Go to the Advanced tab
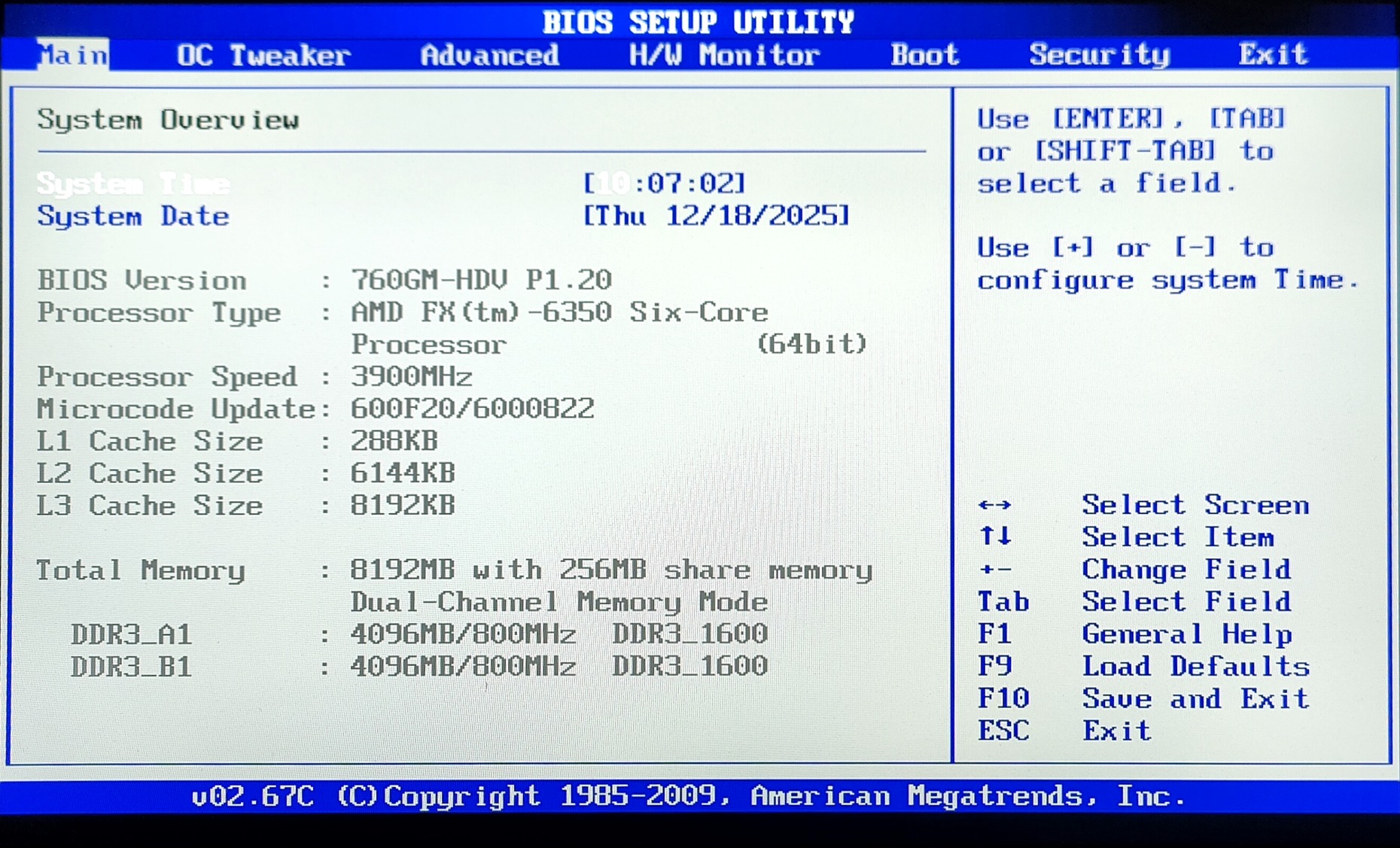 (490, 55)
